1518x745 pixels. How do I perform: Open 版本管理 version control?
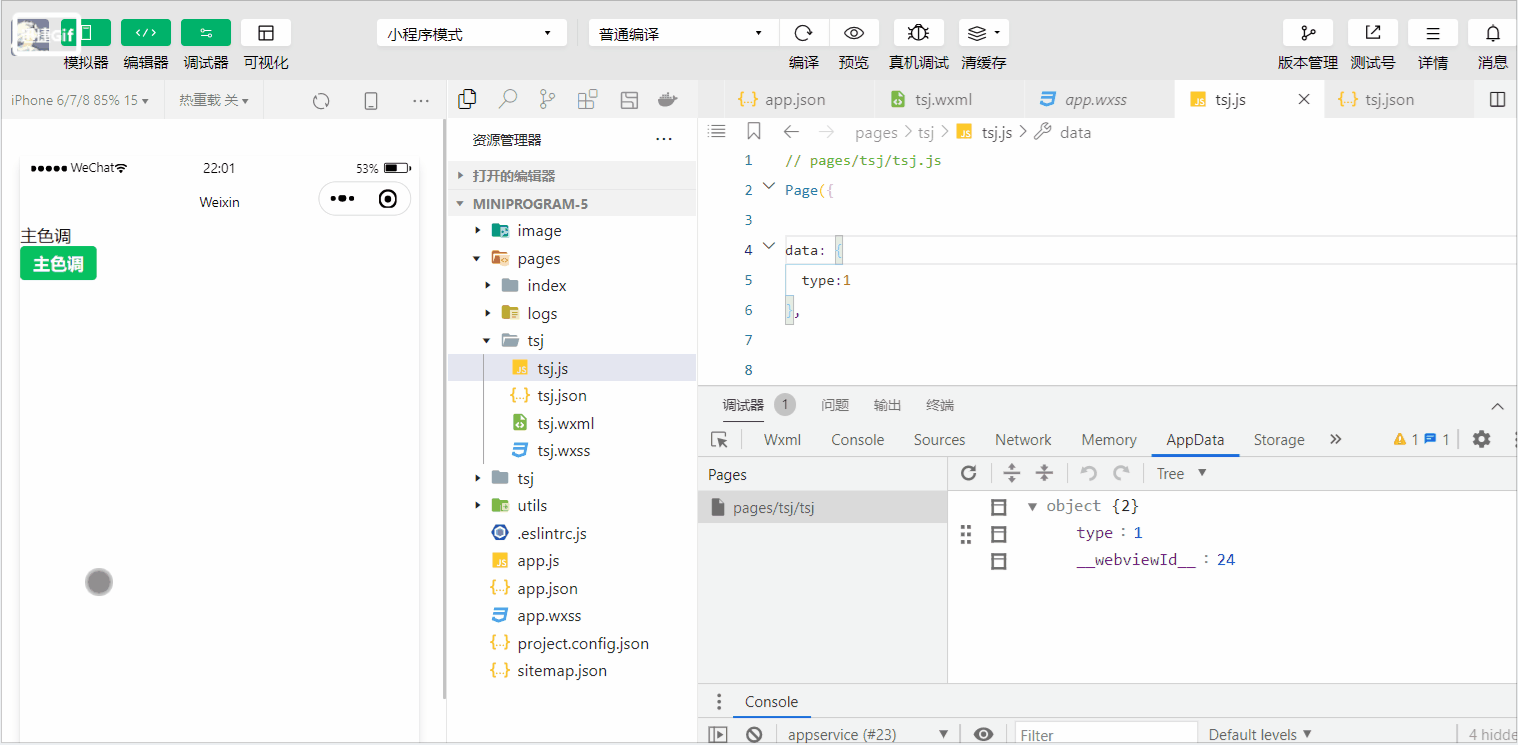[x=1308, y=33]
